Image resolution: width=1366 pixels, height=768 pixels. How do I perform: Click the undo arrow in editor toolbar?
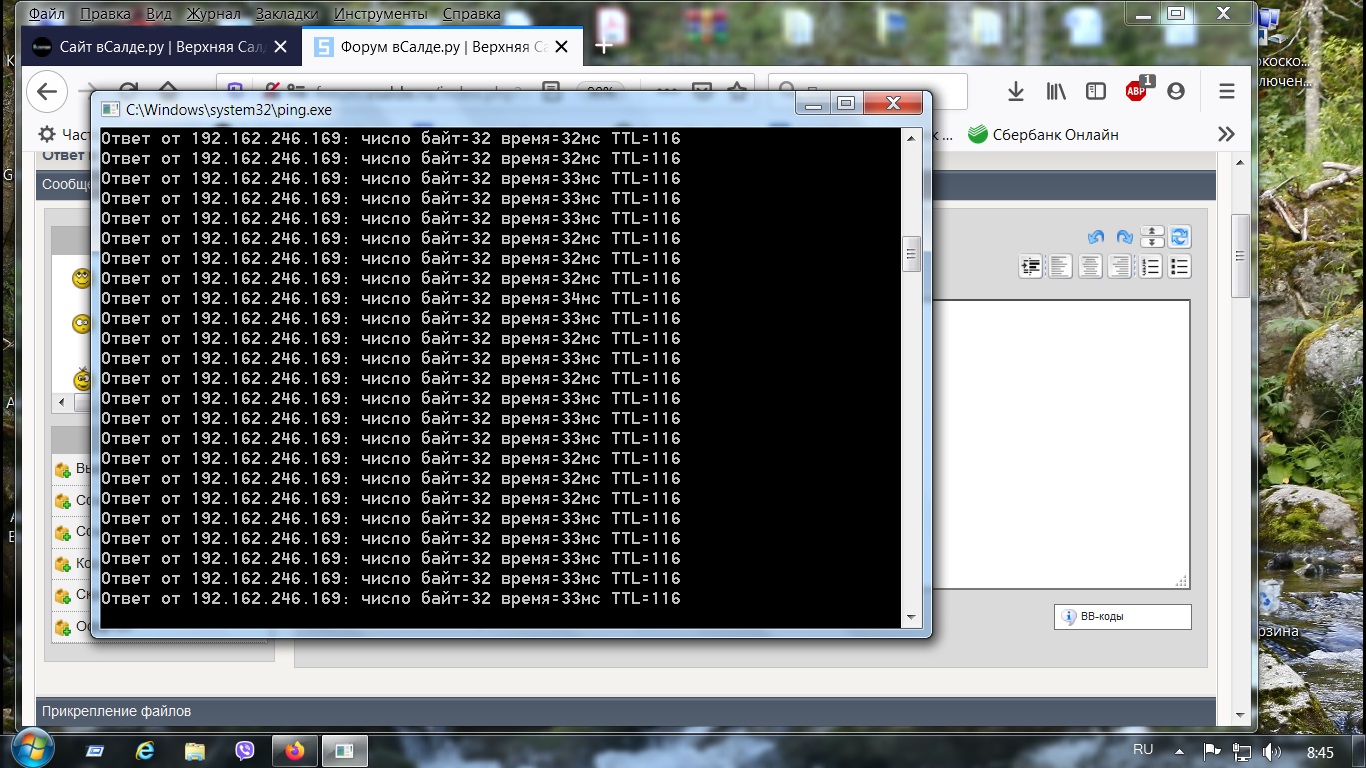click(x=1095, y=237)
